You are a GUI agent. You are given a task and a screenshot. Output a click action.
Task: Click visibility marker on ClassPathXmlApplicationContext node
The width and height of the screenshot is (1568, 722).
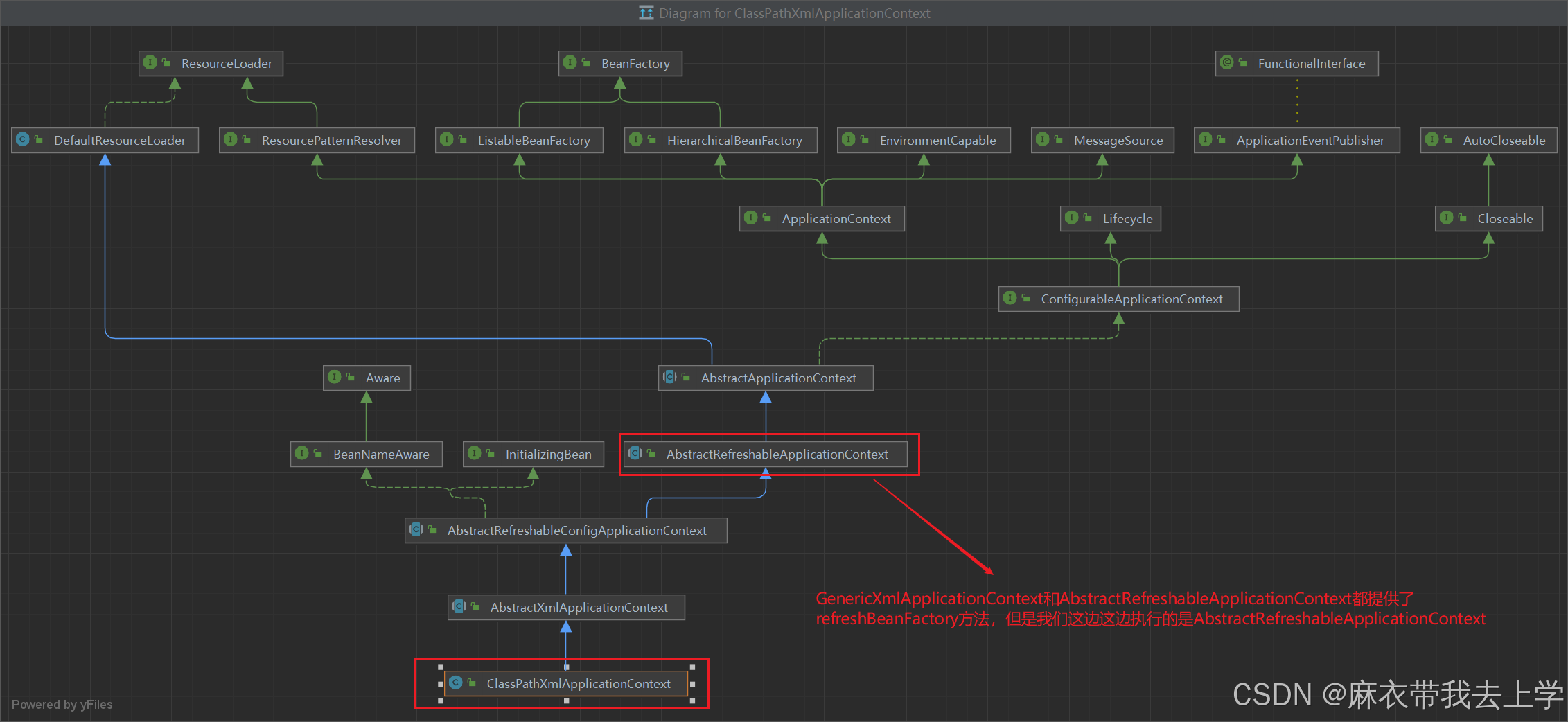tap(472, 683)
